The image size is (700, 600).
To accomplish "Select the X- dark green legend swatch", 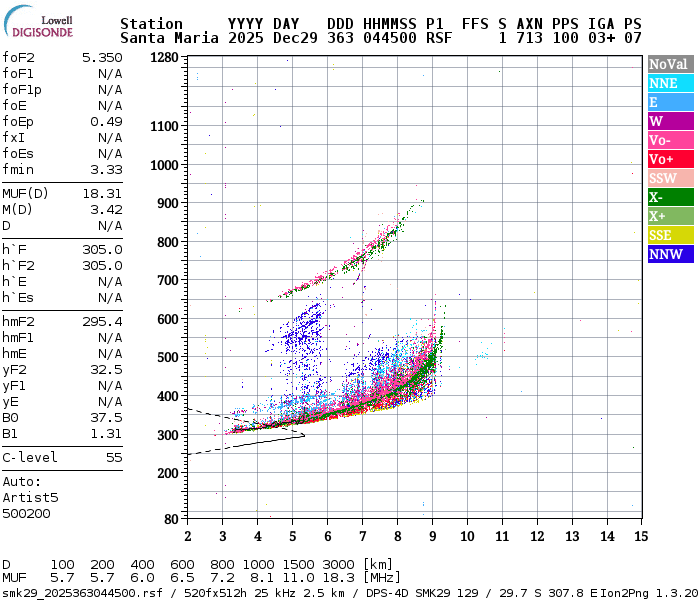I will pos(671,197).
